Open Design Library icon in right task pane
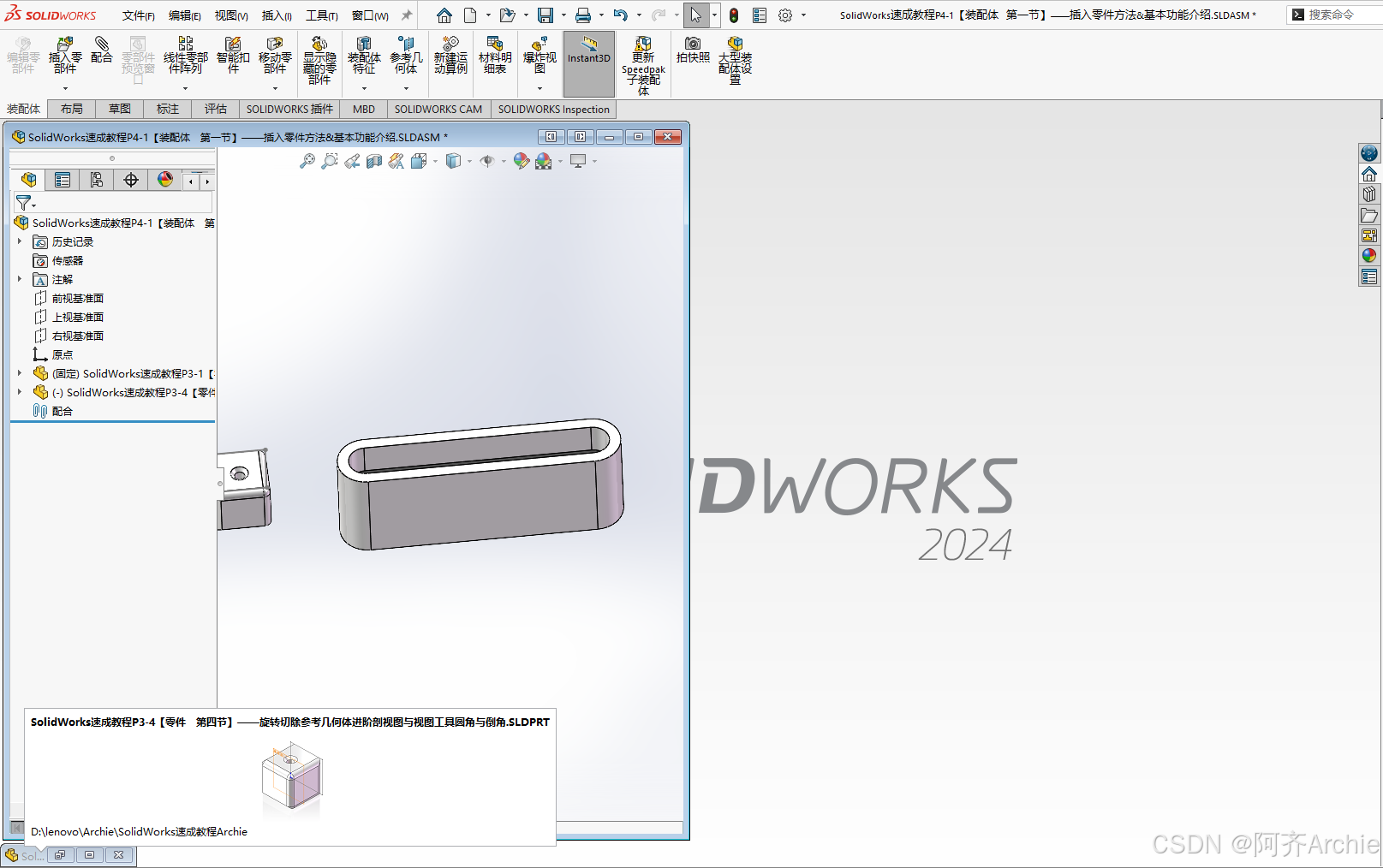The image size is (1383, 868). [1369, 194]
